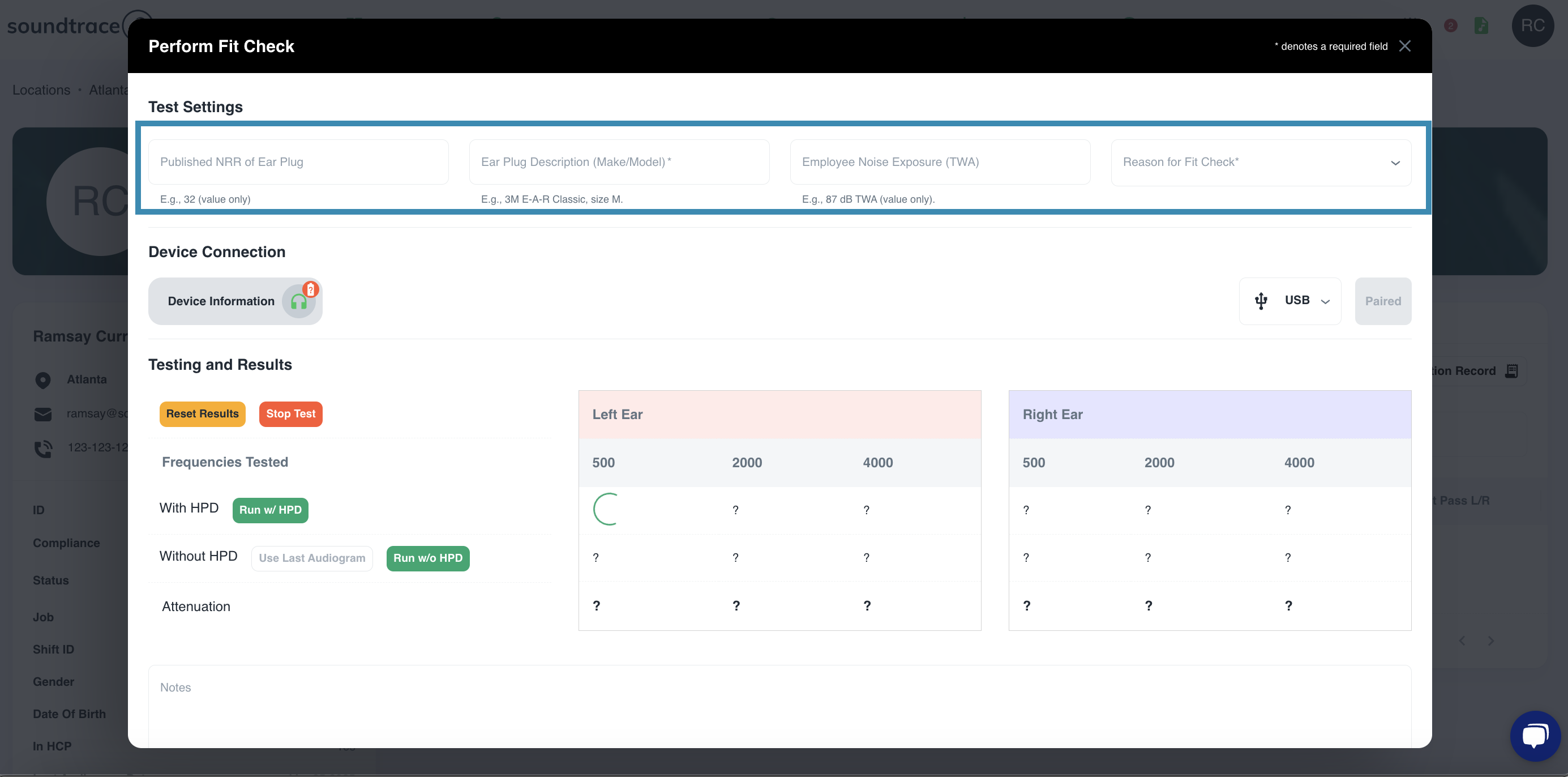The height and width of the screenshot is (777, 1568).
Task: Click the Compliance label in sidebar
Action: [66, 543]
